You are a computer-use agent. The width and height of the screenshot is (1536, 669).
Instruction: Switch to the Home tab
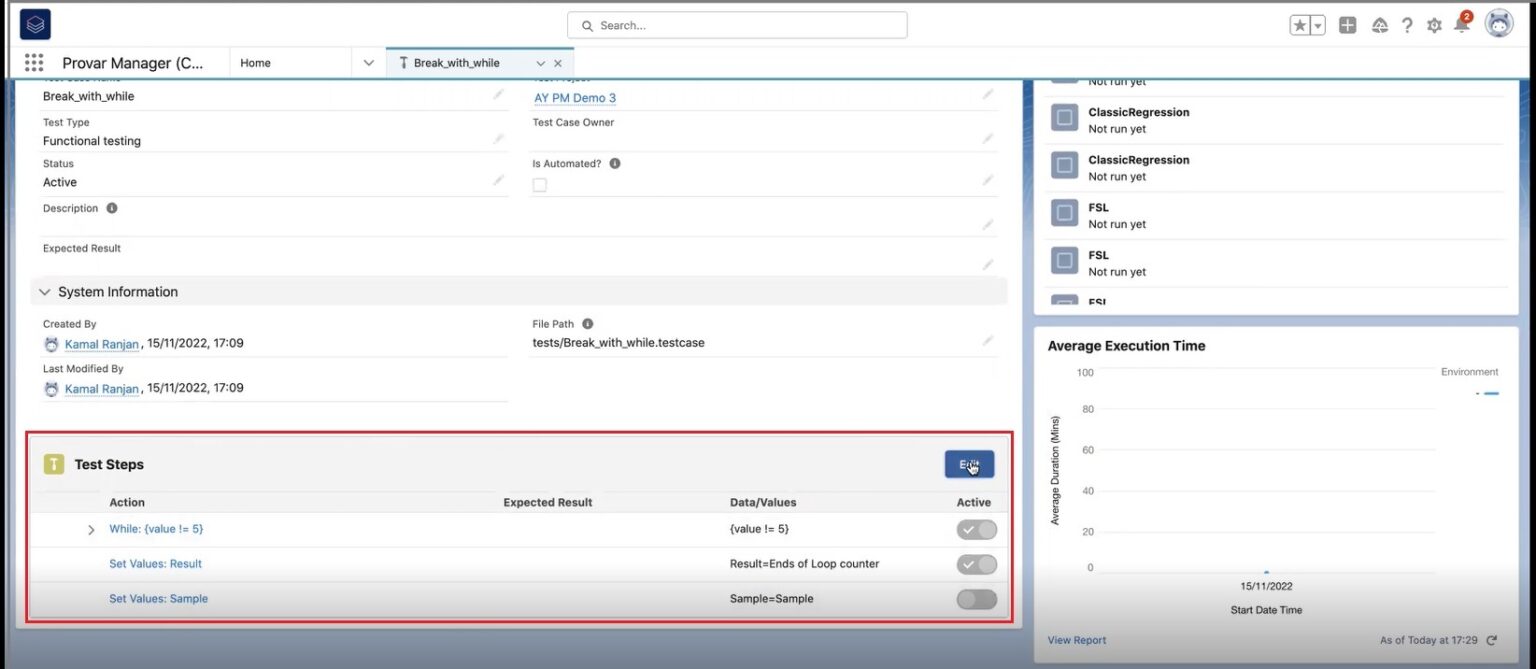point(254,62)
